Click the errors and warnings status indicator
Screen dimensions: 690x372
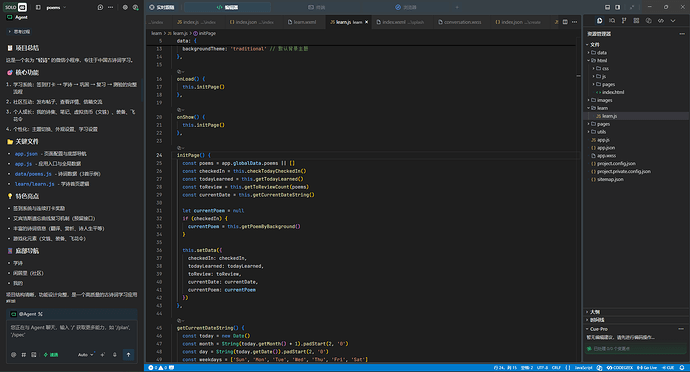point(158,368)
